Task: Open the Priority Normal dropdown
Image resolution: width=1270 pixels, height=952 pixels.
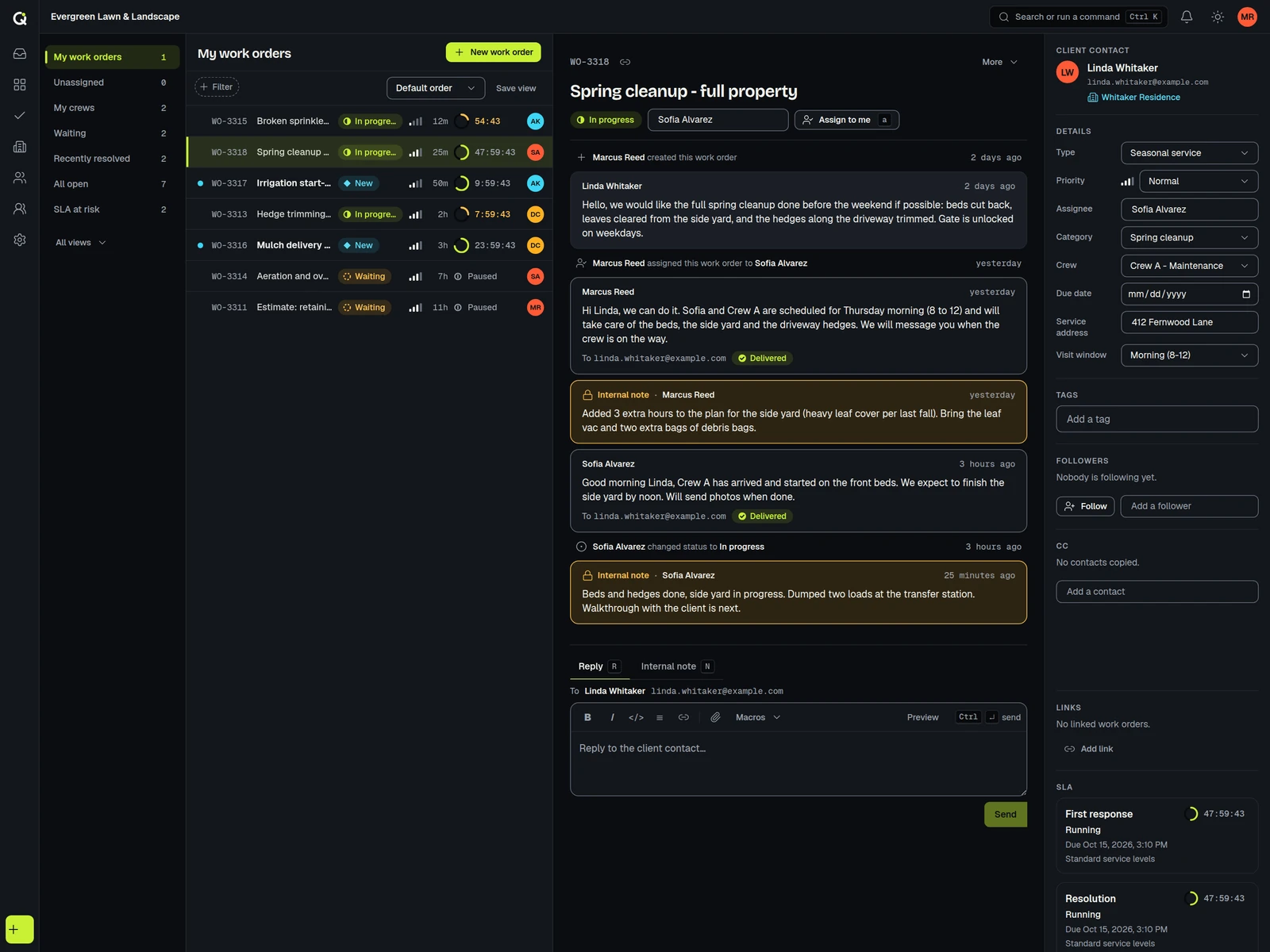Action: (1199, 181)
